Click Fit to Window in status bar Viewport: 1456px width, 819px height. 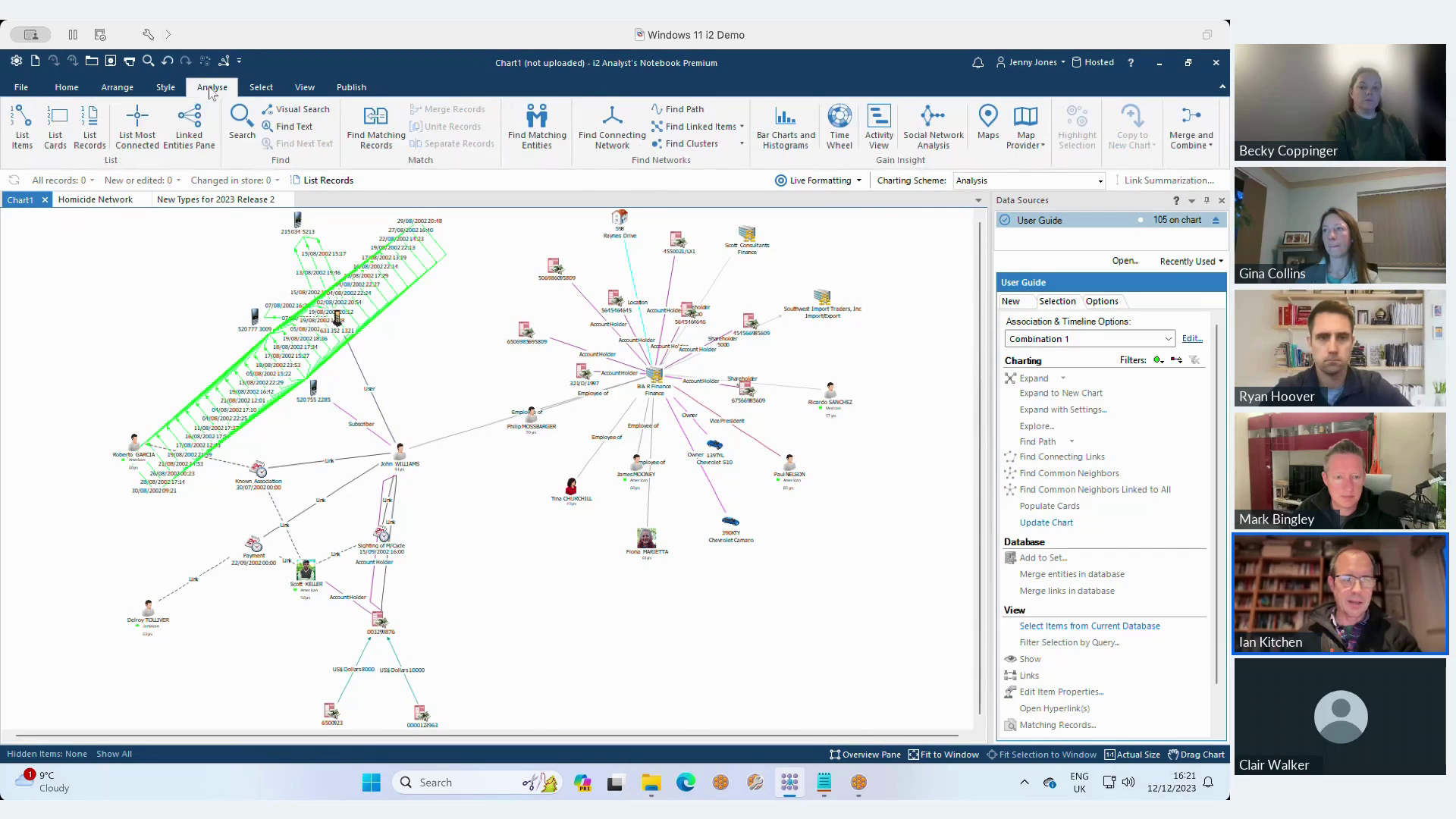[x=944, y=755]
